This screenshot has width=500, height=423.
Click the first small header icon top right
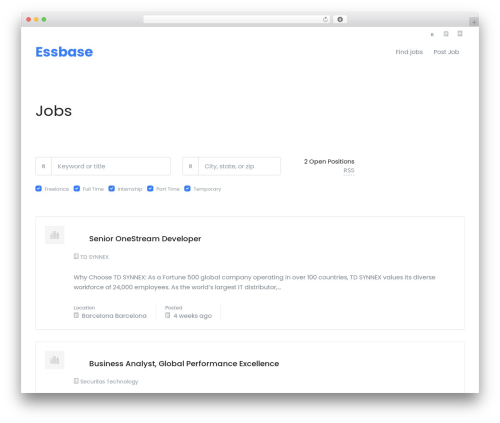click(432, 34)
